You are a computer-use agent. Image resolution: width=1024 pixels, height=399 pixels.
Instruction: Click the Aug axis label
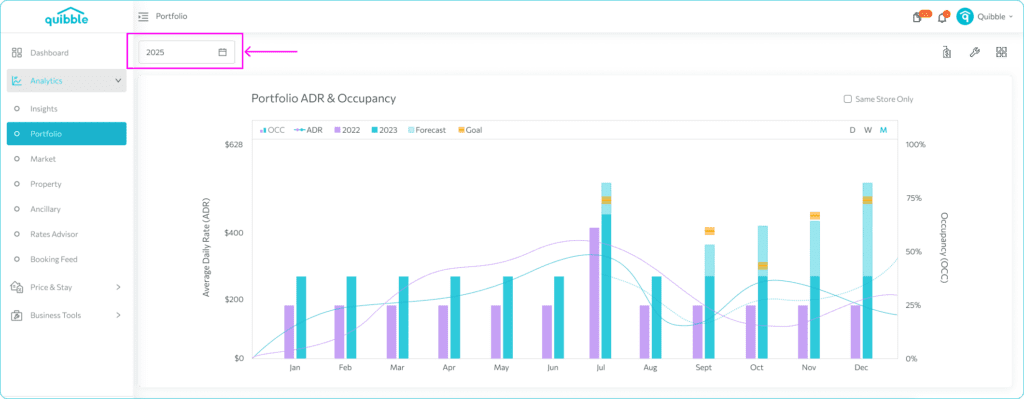click(650, 368)
